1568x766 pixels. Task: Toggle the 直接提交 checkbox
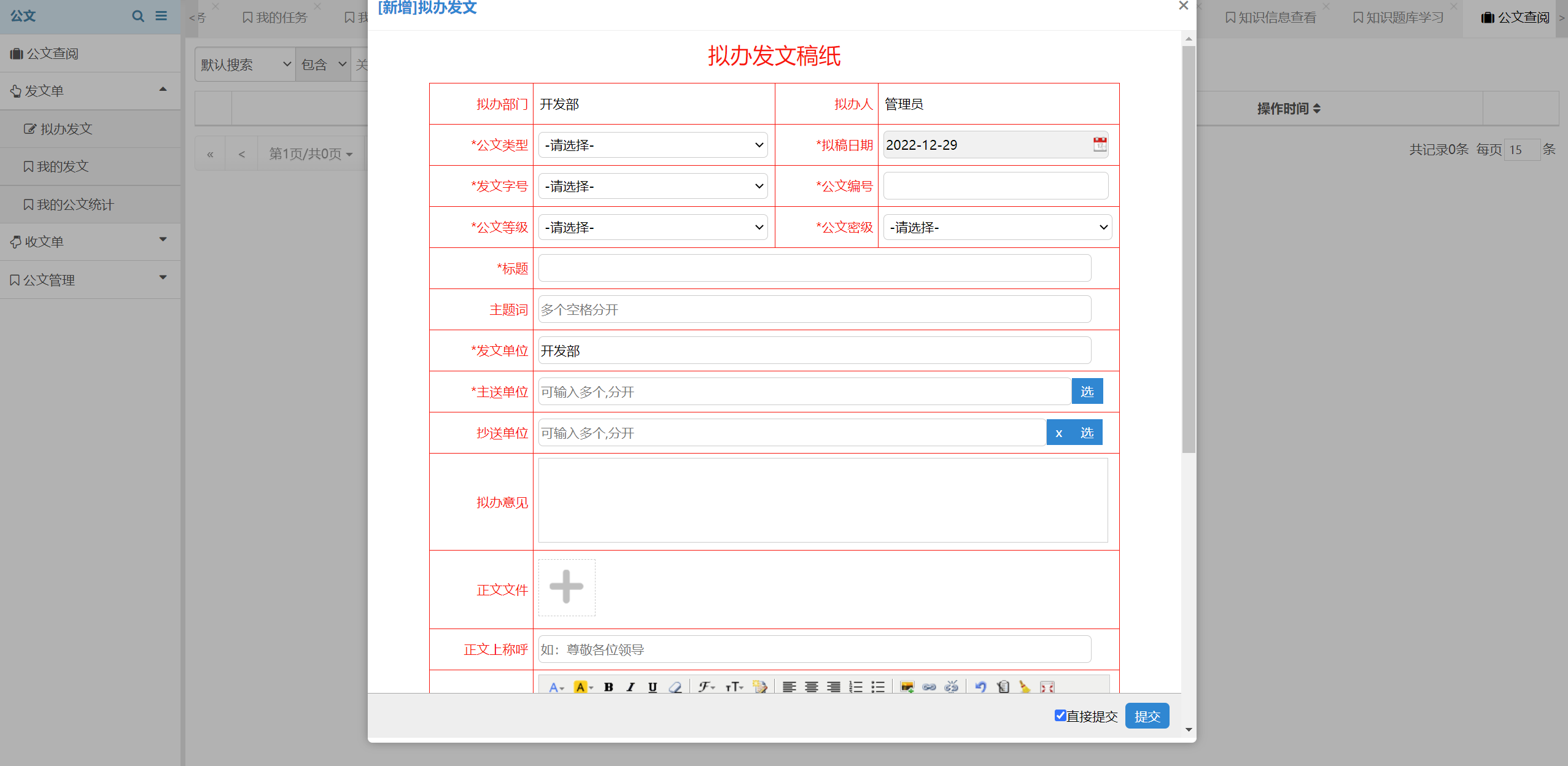(x=1060, y=716)
